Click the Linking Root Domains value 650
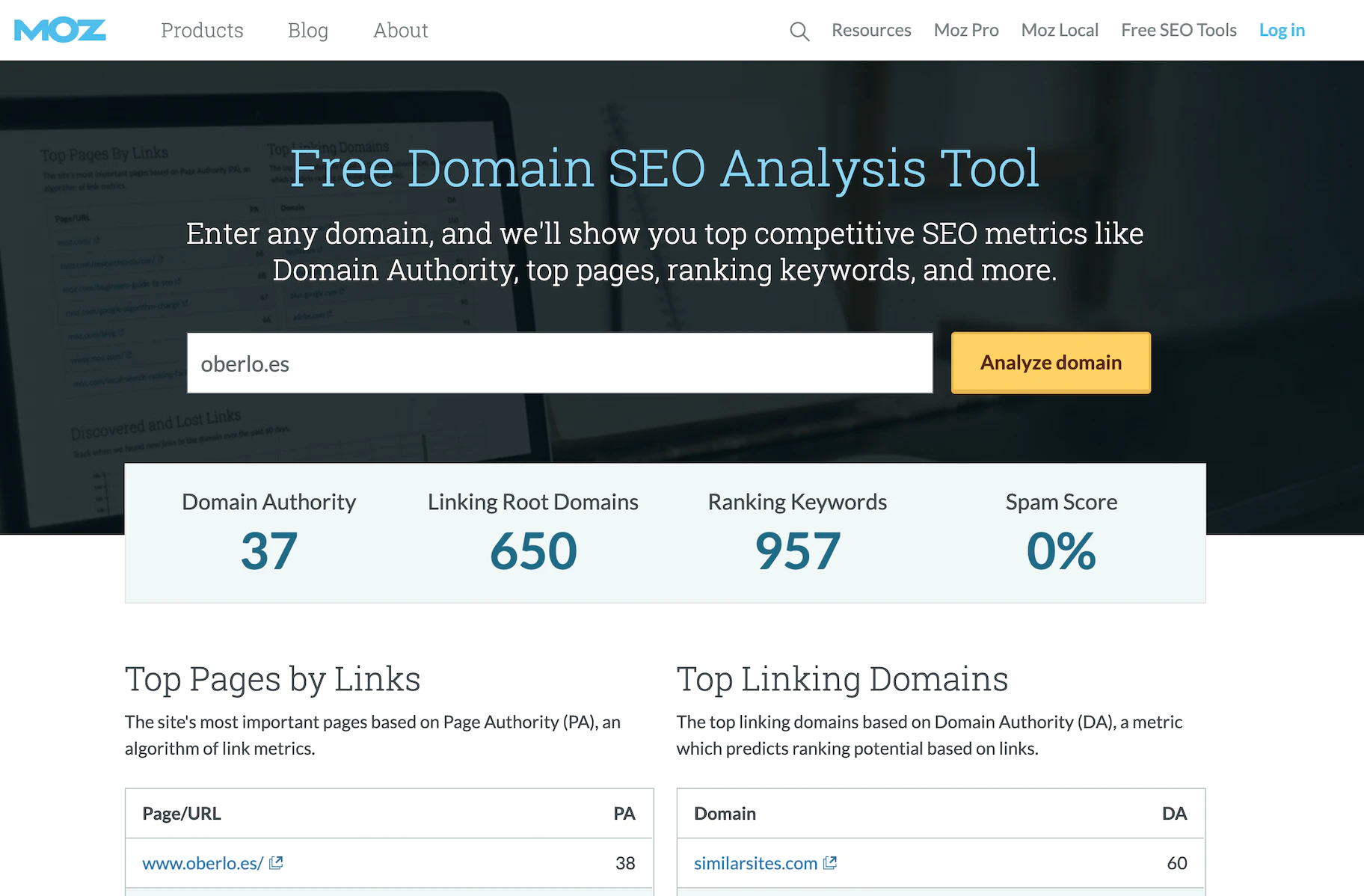Image resolution: width=1364 pixels, height=896 pixels. 533,551
